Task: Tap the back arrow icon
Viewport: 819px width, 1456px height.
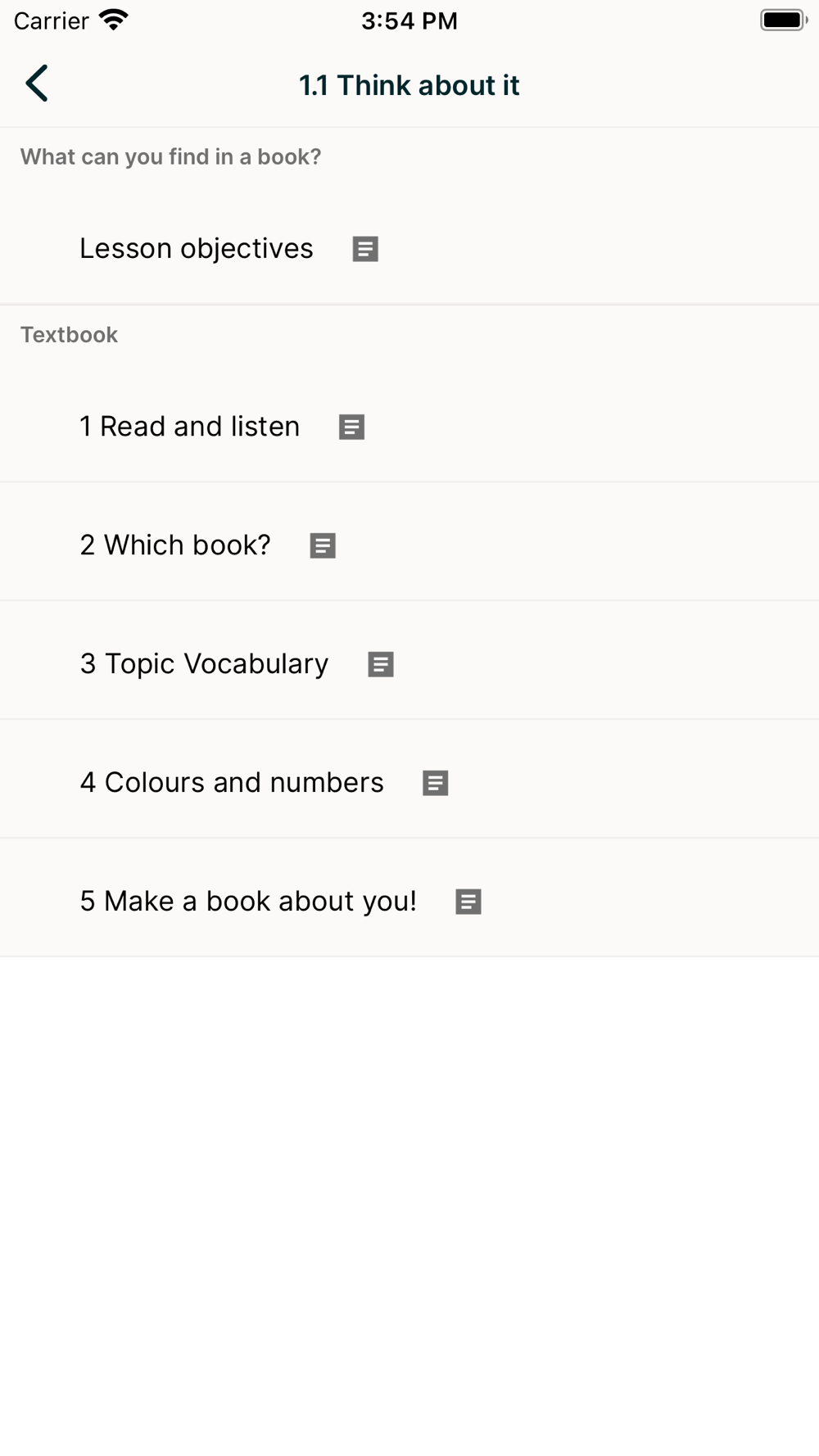Action: 38,84
